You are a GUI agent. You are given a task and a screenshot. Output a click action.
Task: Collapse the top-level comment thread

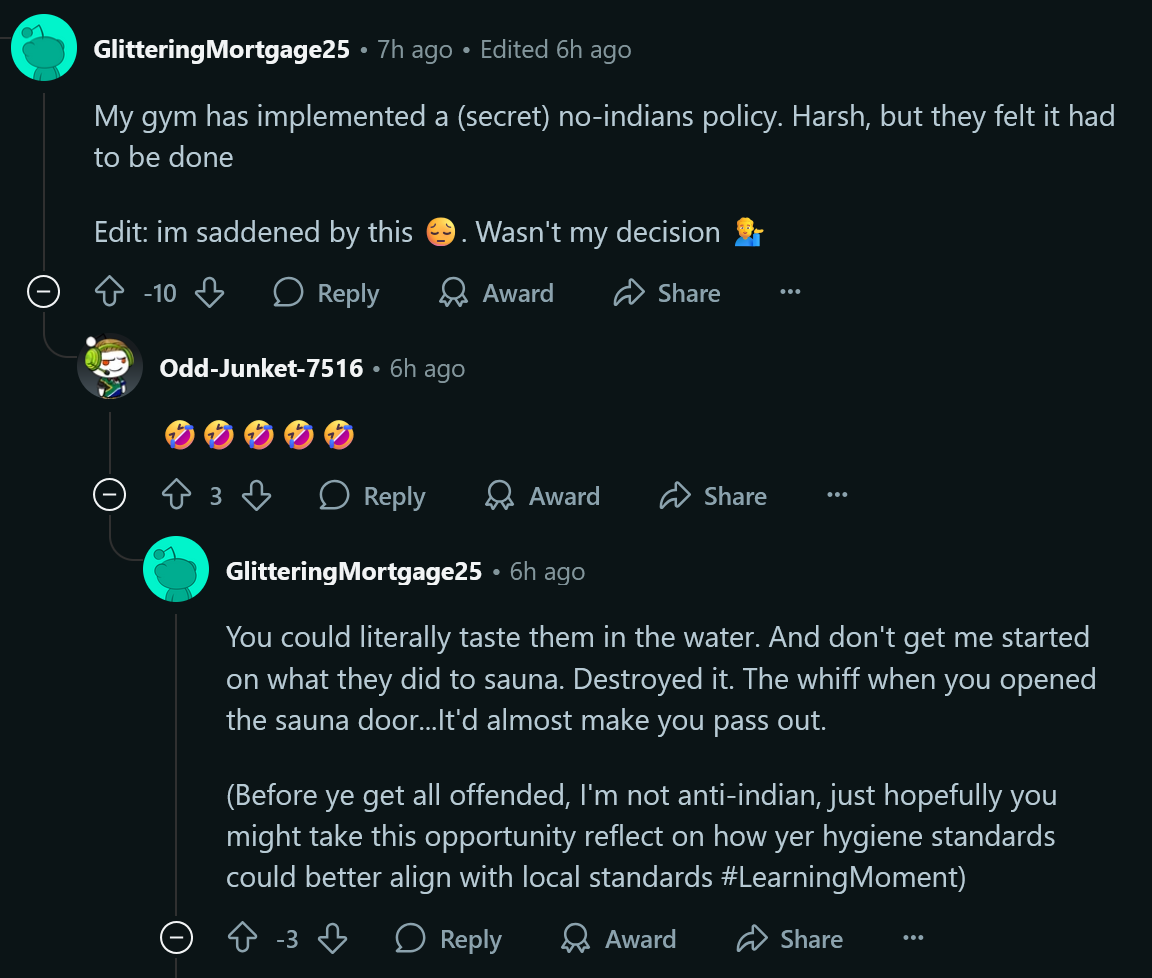pos(43,292)
